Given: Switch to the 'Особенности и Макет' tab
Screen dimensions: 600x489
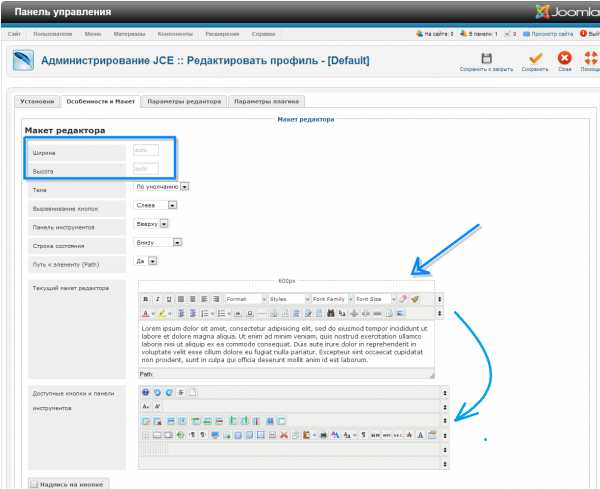Looking at the screenshot, I should coord(101,101).
